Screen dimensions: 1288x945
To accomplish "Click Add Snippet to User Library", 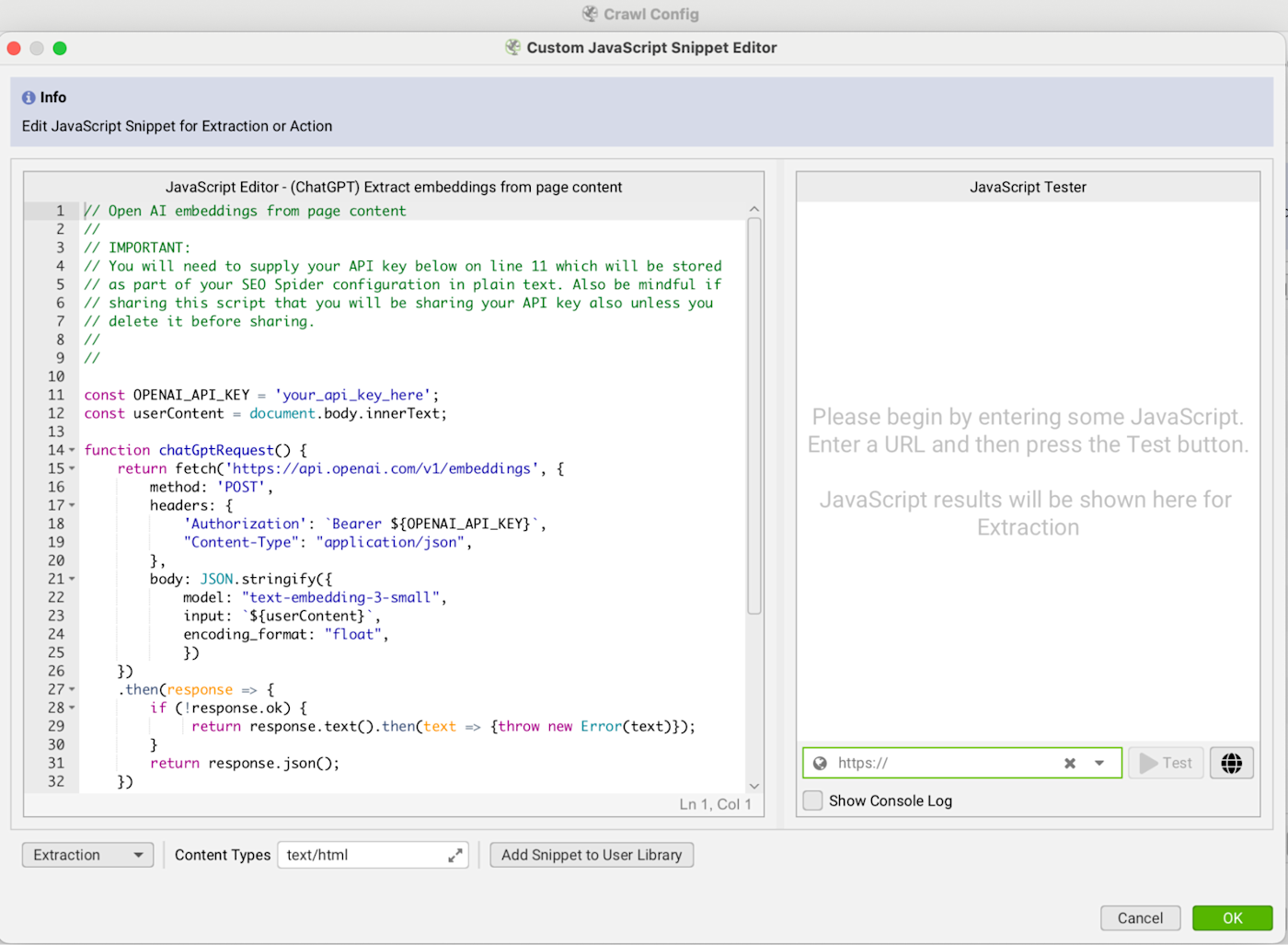I will pos(592,855).
